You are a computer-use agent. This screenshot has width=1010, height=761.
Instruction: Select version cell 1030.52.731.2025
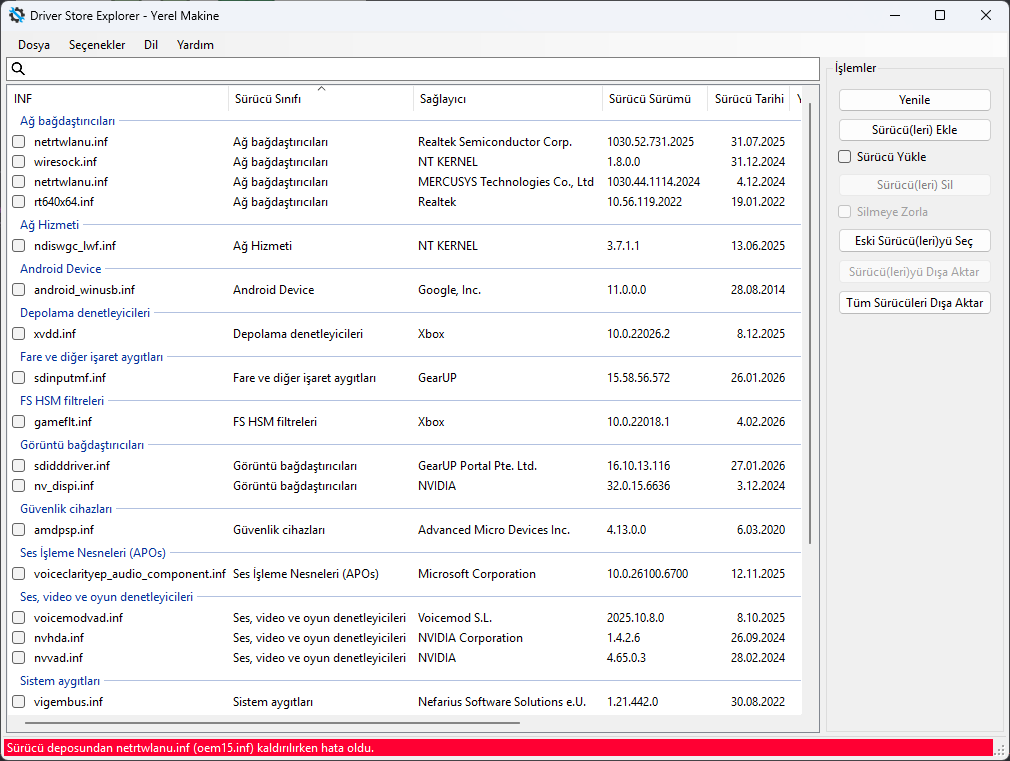click(x=651, y=141)
